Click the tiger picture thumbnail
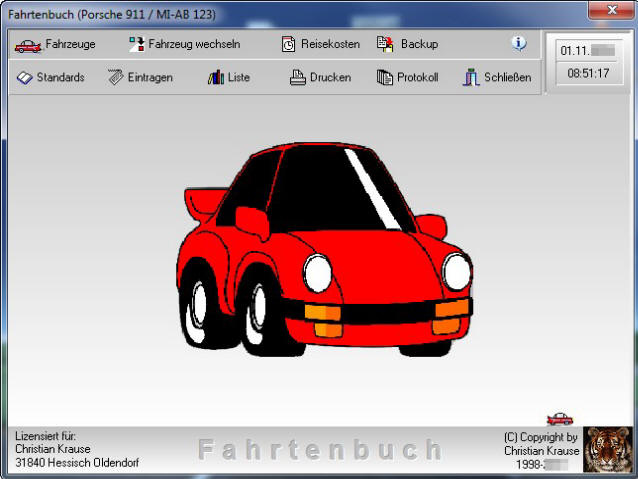638x479 pixels. point(607,449)
